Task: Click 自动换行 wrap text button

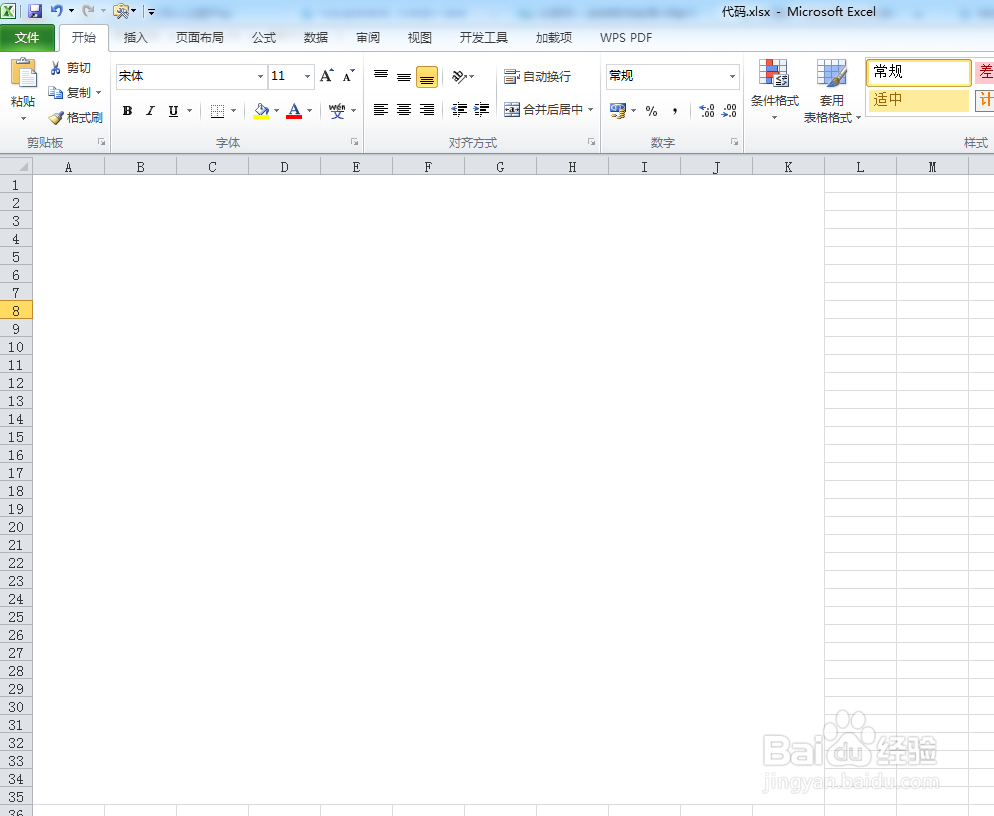Action: tap(538, 77)
